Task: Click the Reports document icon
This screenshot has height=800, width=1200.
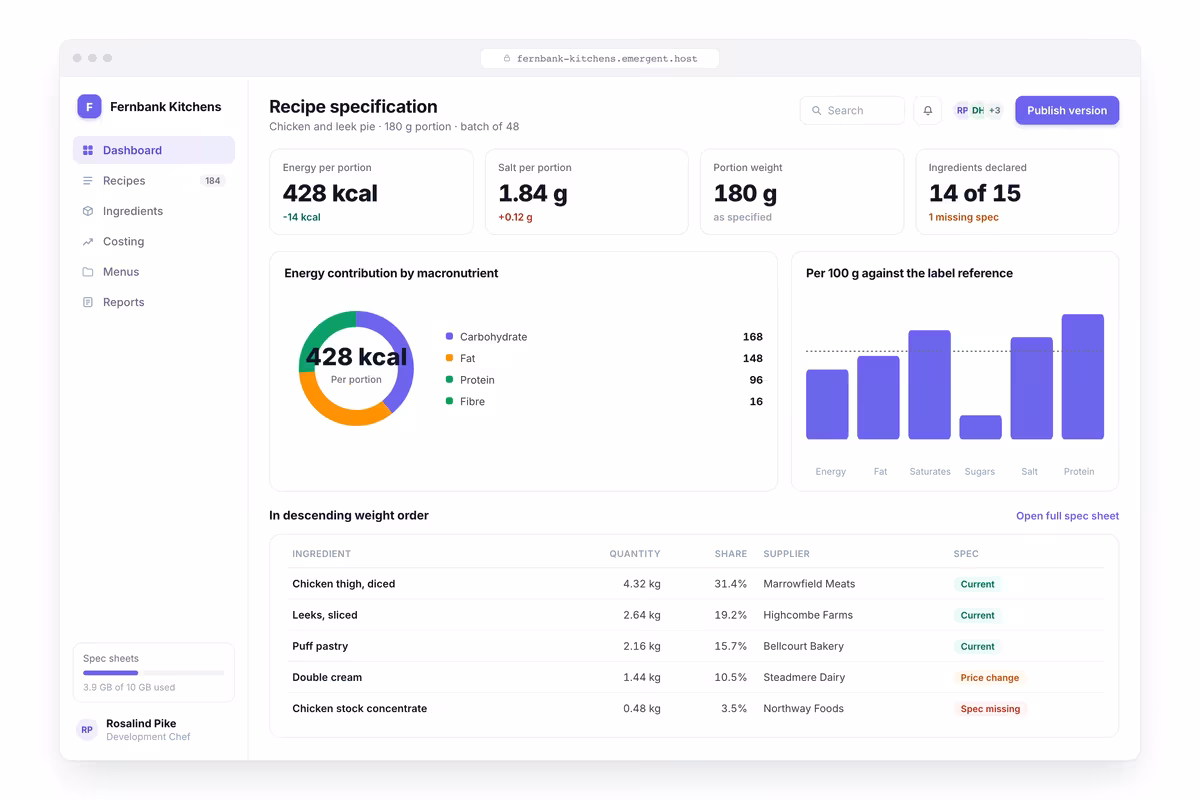Action: tap(88, 302)
